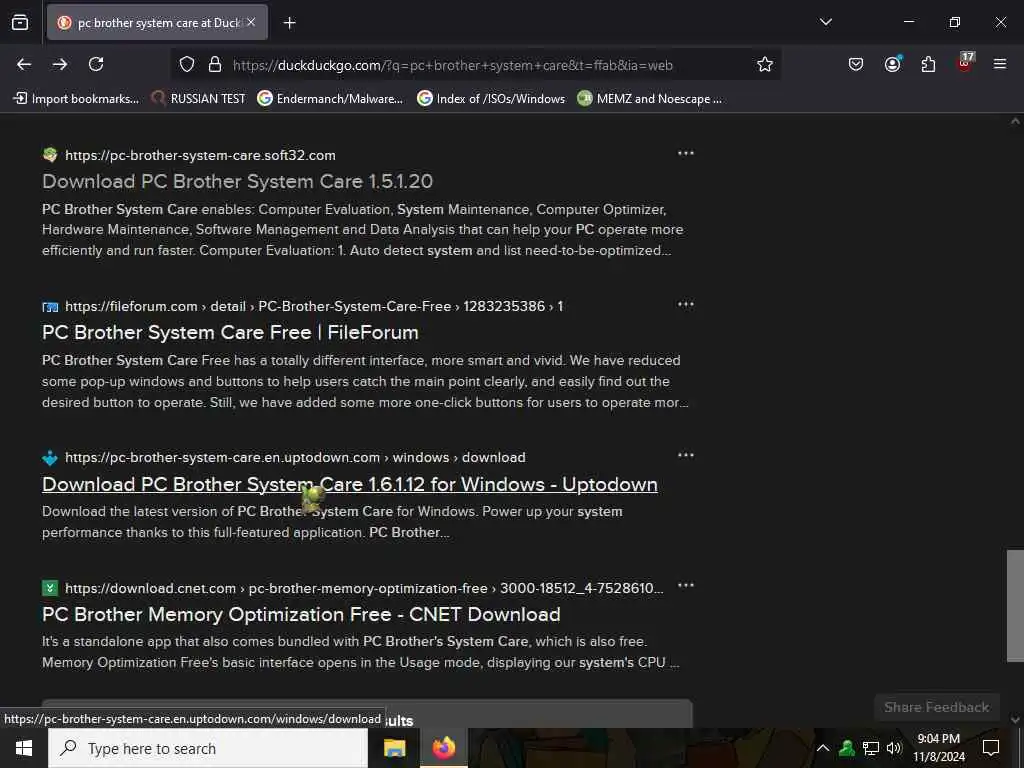Click the download.cnet.com result URL
Image resolution: width=1024 pixels, height=768 pixels.
[364, 588]
